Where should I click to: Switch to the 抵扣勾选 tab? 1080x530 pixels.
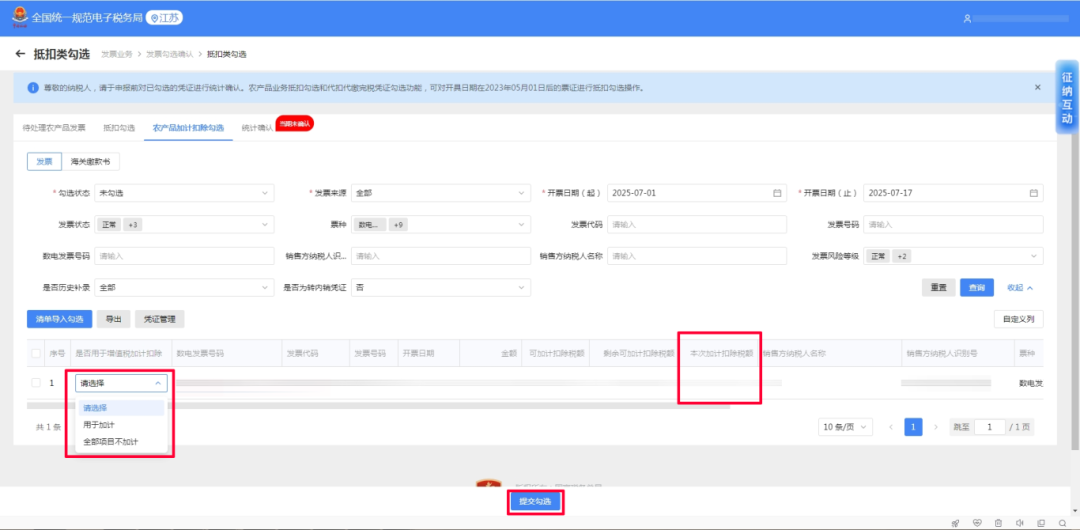point(119,128)
